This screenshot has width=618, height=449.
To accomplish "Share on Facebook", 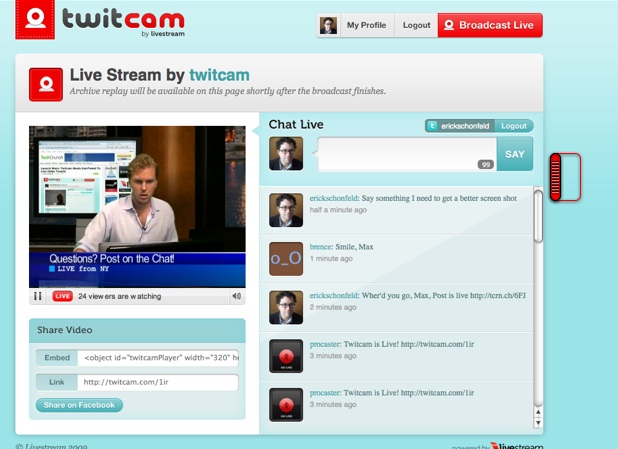I will 79,405.
